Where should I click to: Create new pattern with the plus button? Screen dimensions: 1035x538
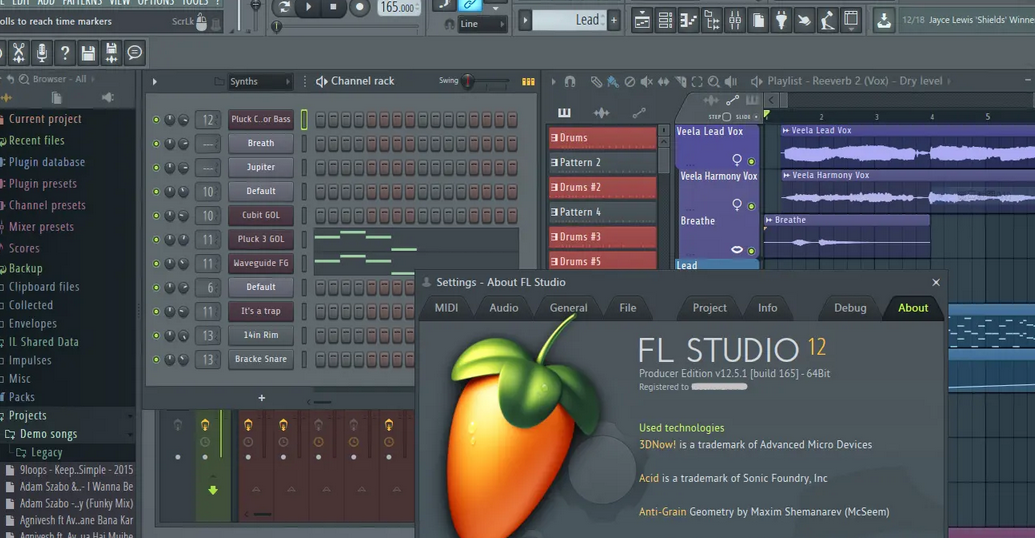pos(614,20)
